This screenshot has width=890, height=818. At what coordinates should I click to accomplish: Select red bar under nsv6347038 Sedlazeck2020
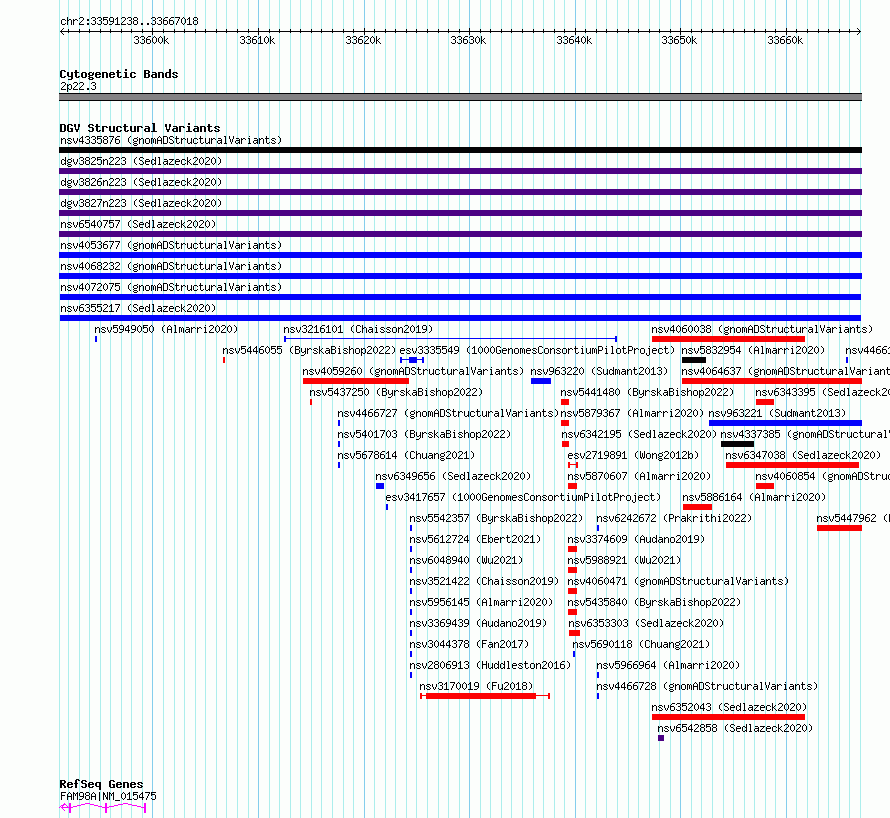(792, 465)
